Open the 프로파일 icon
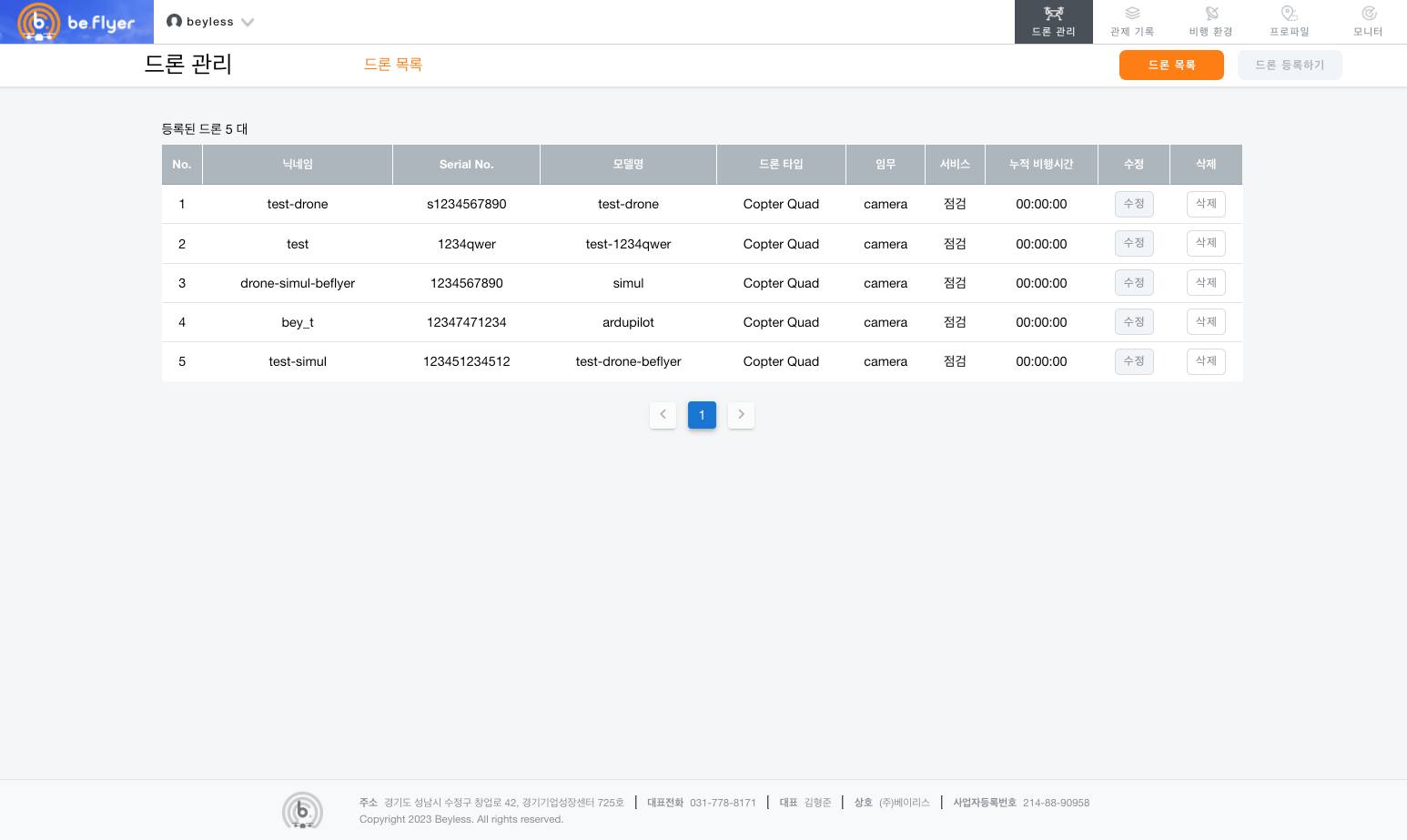 tap(1289, 14)
